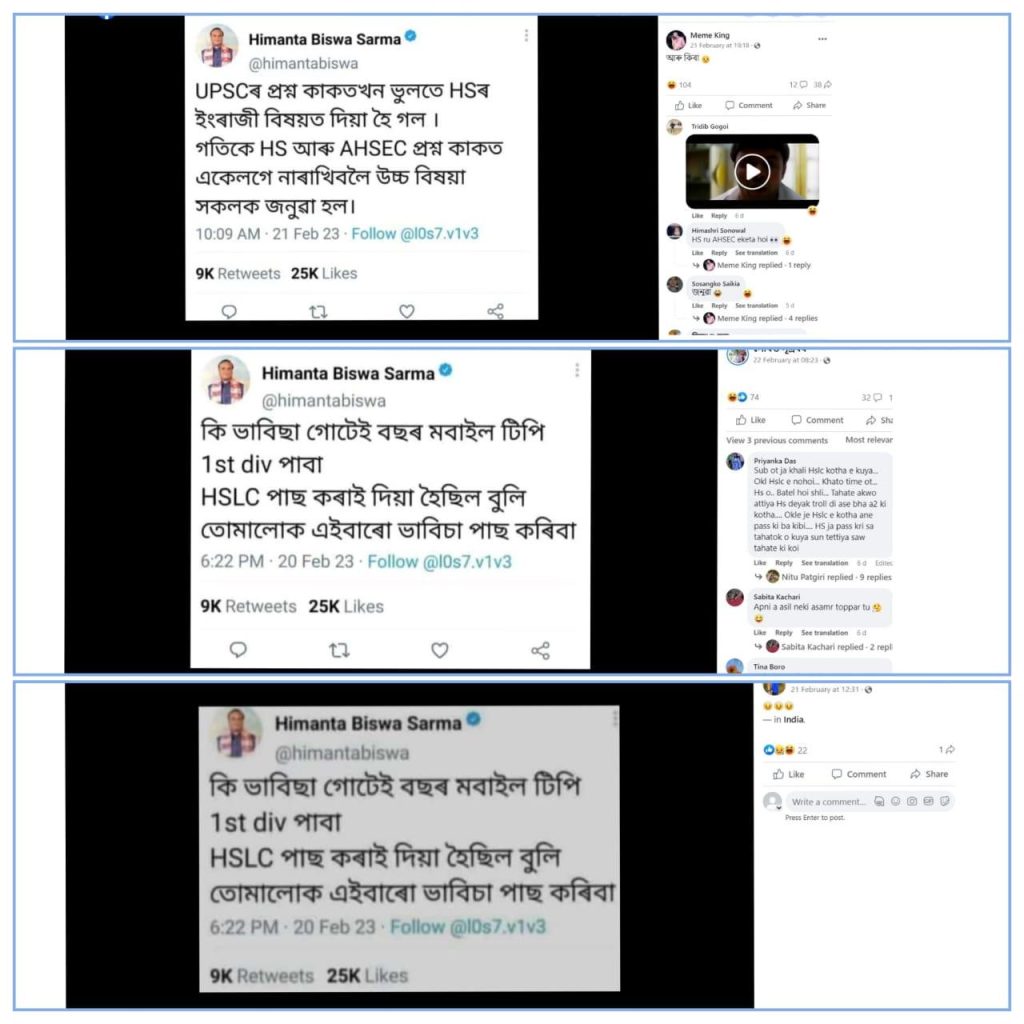Click share icon on the HSLC tweet
Screen dimensions: 1024x1024
coord(540,650)
